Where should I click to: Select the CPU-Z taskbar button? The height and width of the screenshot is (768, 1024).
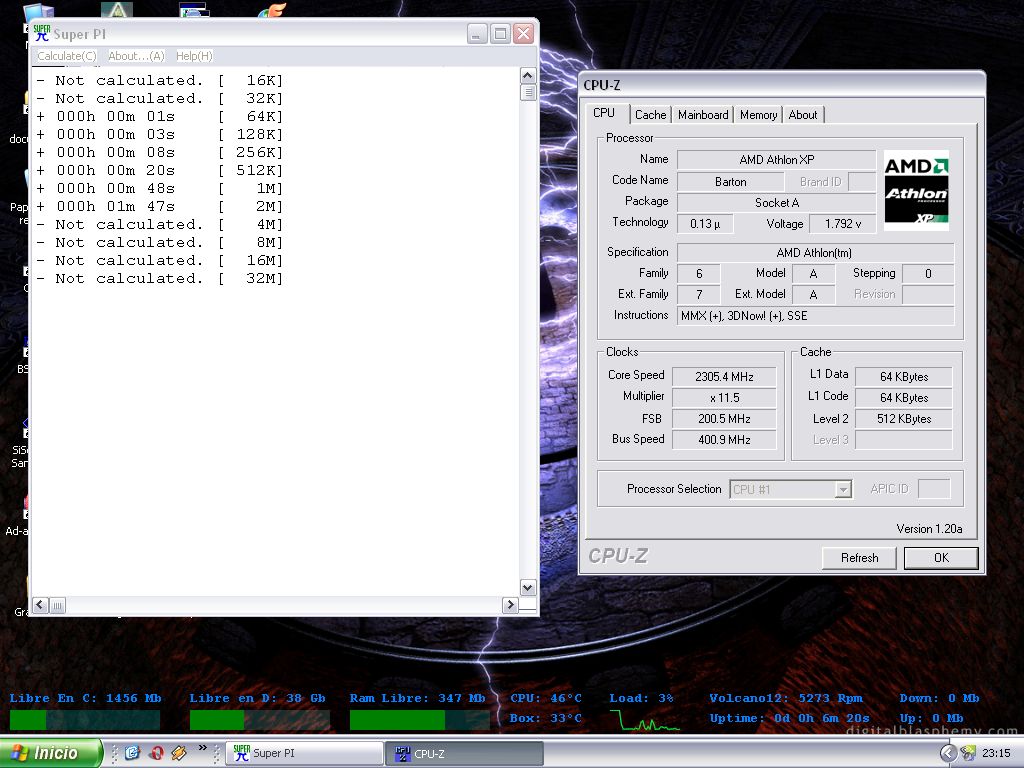464,753
